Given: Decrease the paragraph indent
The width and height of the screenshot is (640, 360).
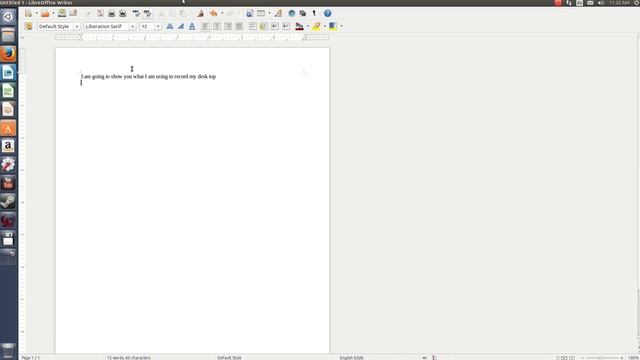Looking at the screenshot, I should coord(275,27).
